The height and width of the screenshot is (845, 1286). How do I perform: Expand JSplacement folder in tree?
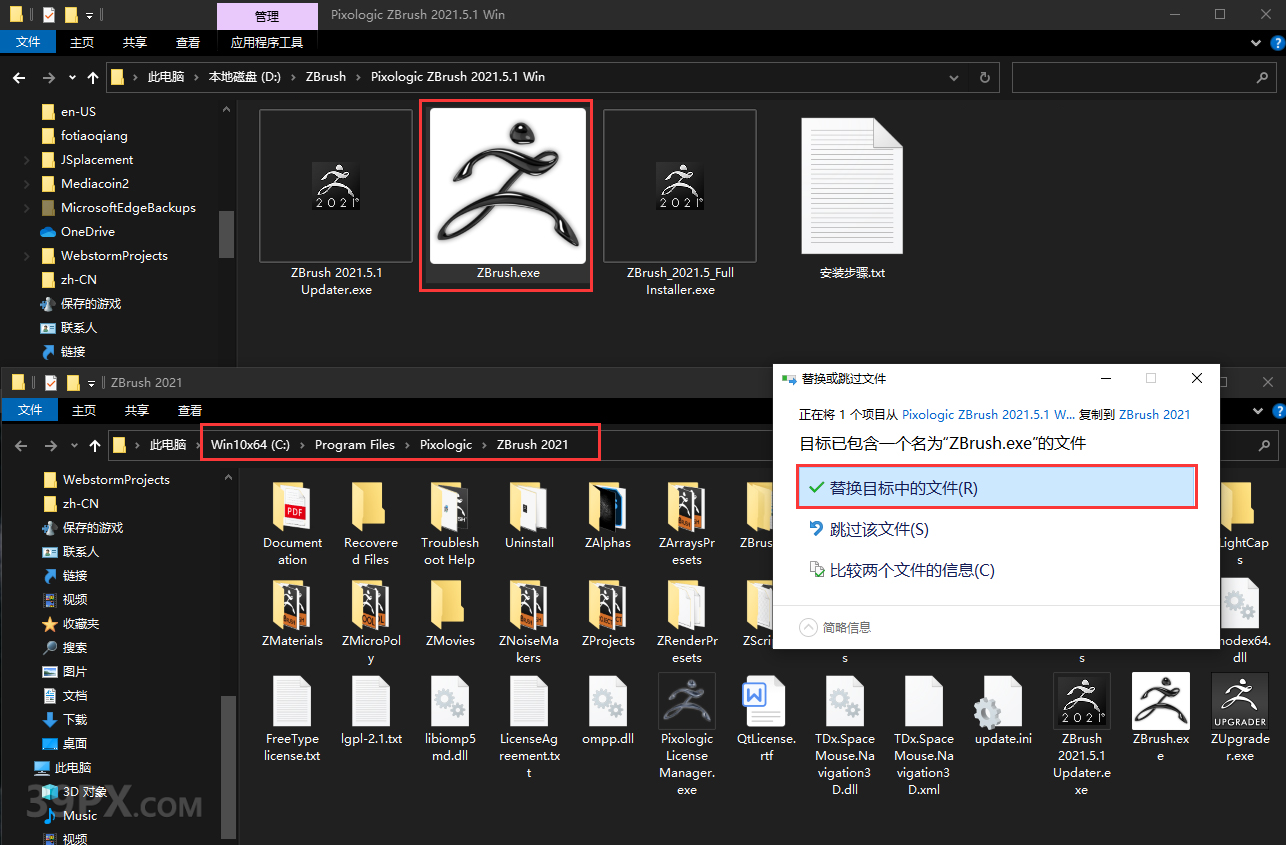[x=26, y=160]
